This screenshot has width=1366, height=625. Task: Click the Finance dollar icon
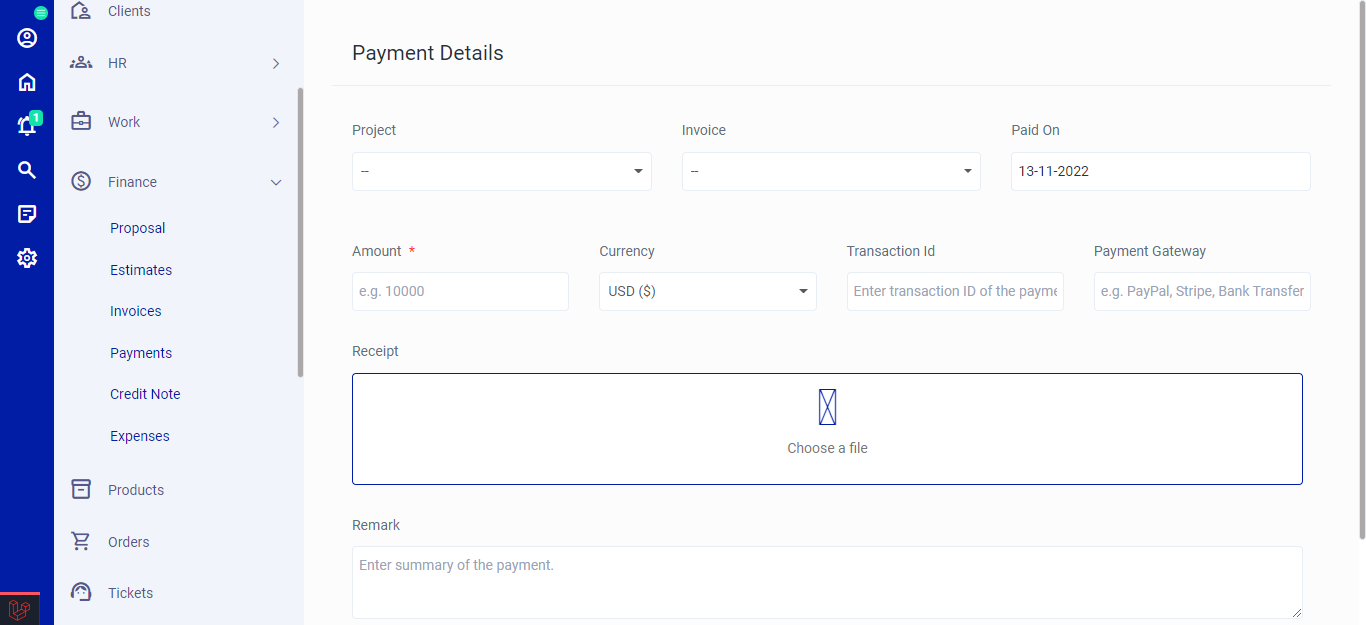(x=80, y=181)
